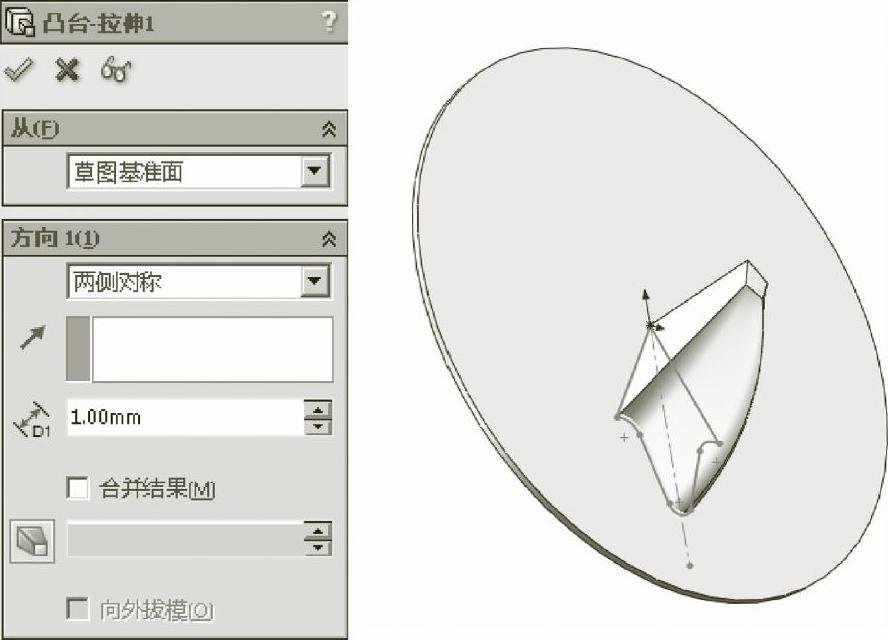888x640 pixels.
Task: Open the 两侧对称 end condition dropdown
Action: (315, 280)
